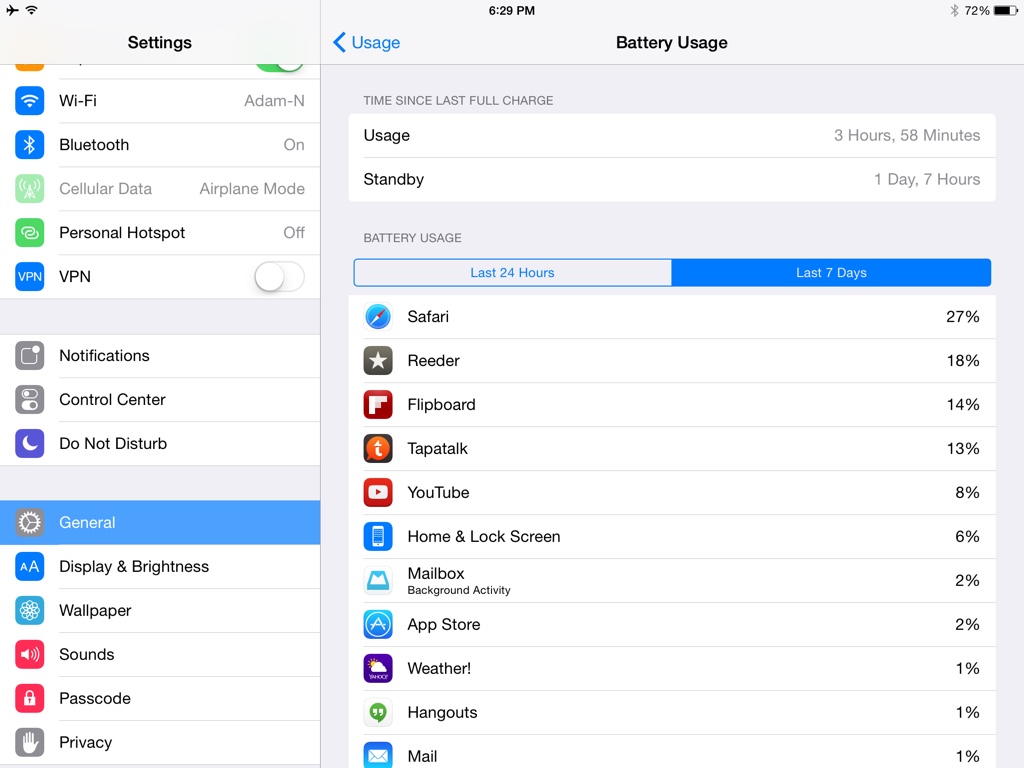Tap the Bluetooth status On

coord(294,144)
